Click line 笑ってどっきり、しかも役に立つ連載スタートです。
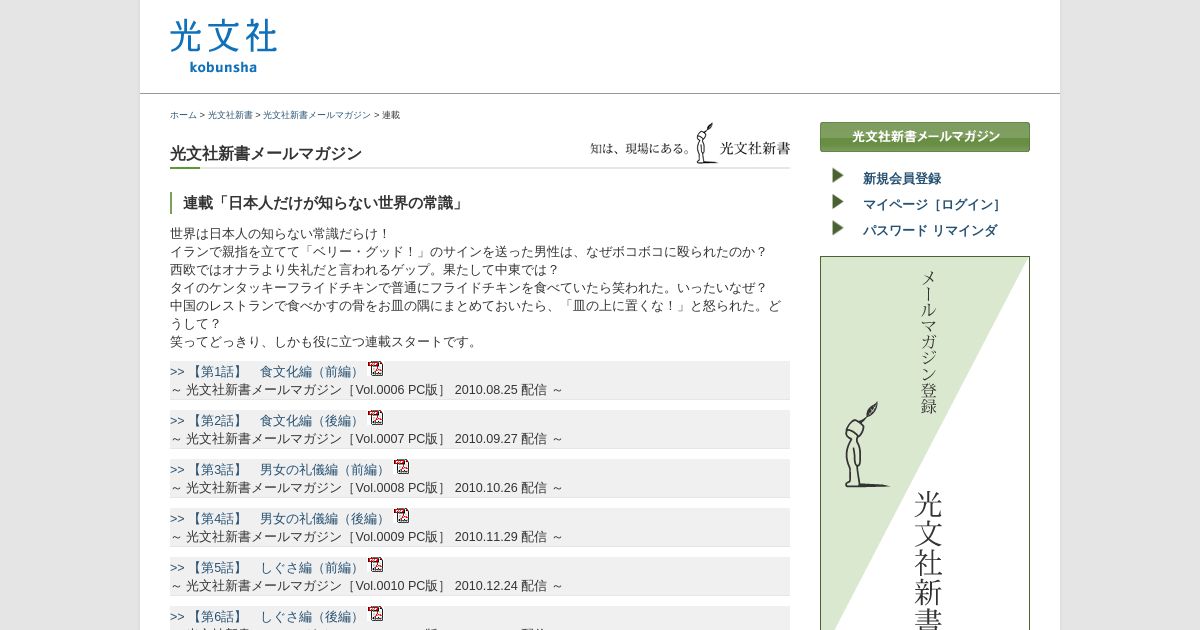 (325, 342)
